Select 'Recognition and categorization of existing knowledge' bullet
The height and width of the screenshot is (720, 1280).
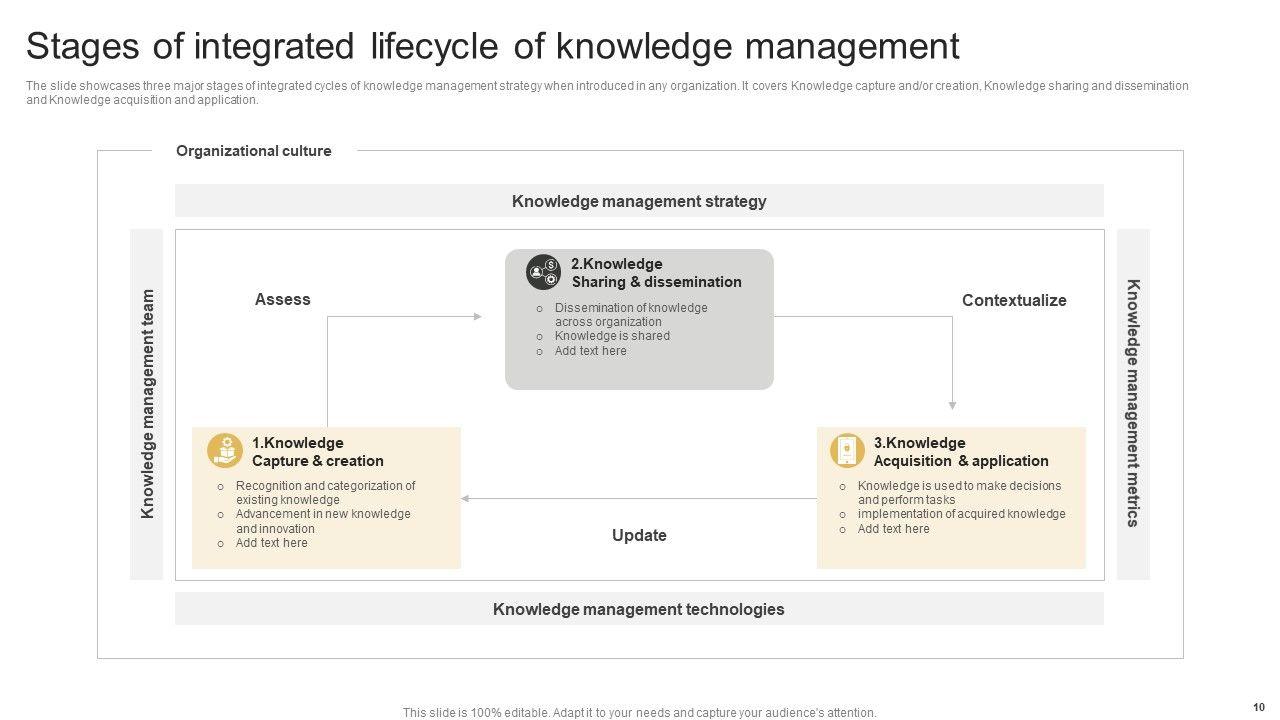tap(326, 493)
